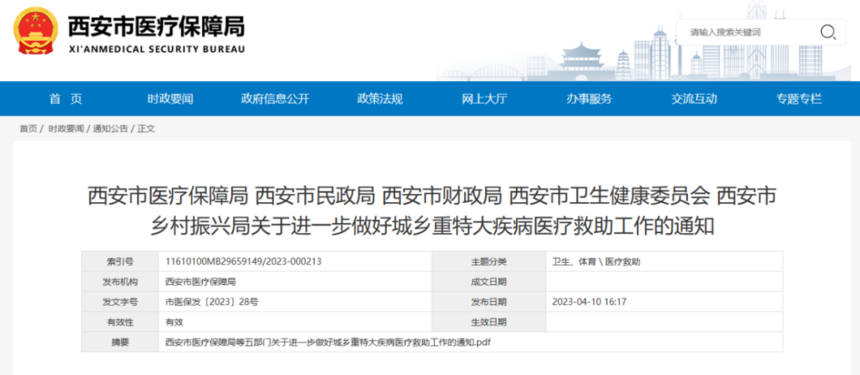Click the 时政要闻 breadcrumb link

coord(66,129)
